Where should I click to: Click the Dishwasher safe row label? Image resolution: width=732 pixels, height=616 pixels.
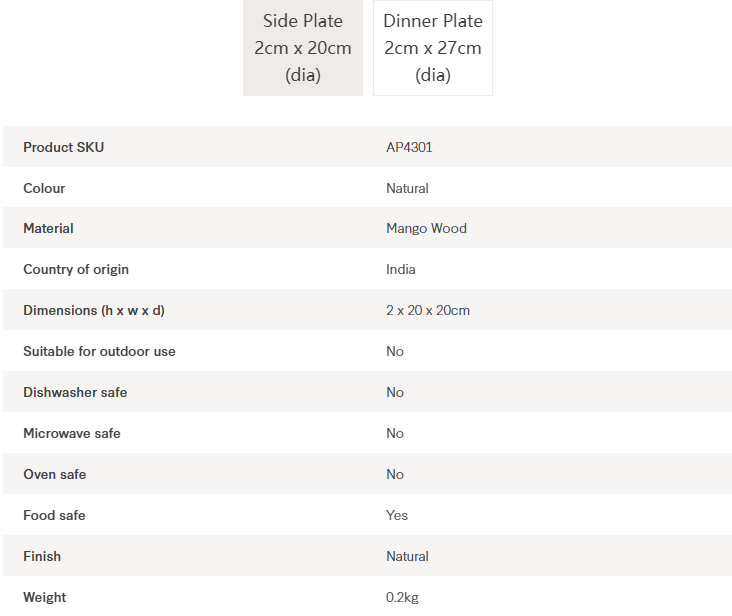75,392
